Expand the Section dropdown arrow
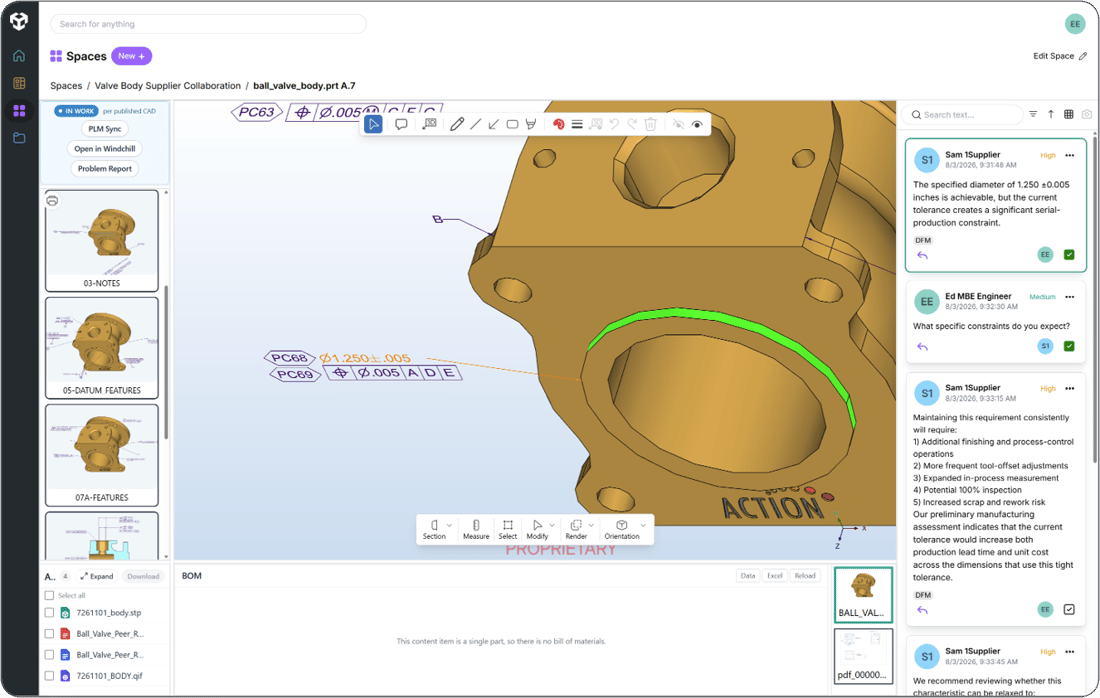 (450, 525)
